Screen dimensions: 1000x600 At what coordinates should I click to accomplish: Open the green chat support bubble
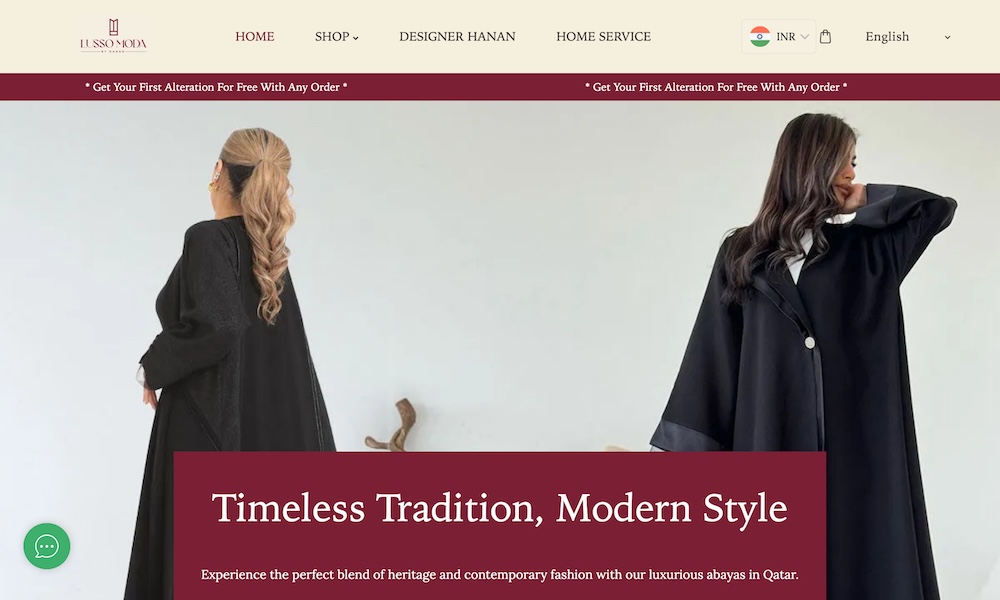click(47, 546)
